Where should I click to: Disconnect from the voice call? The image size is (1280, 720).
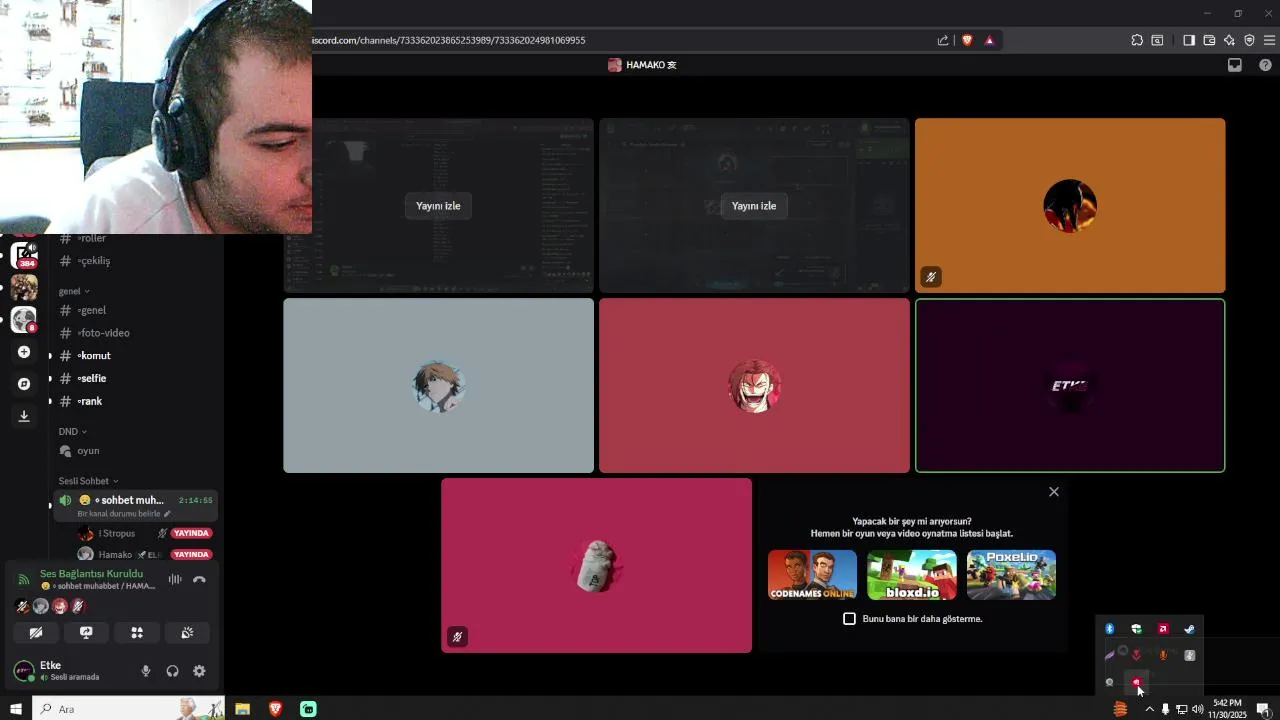[199, 579]
